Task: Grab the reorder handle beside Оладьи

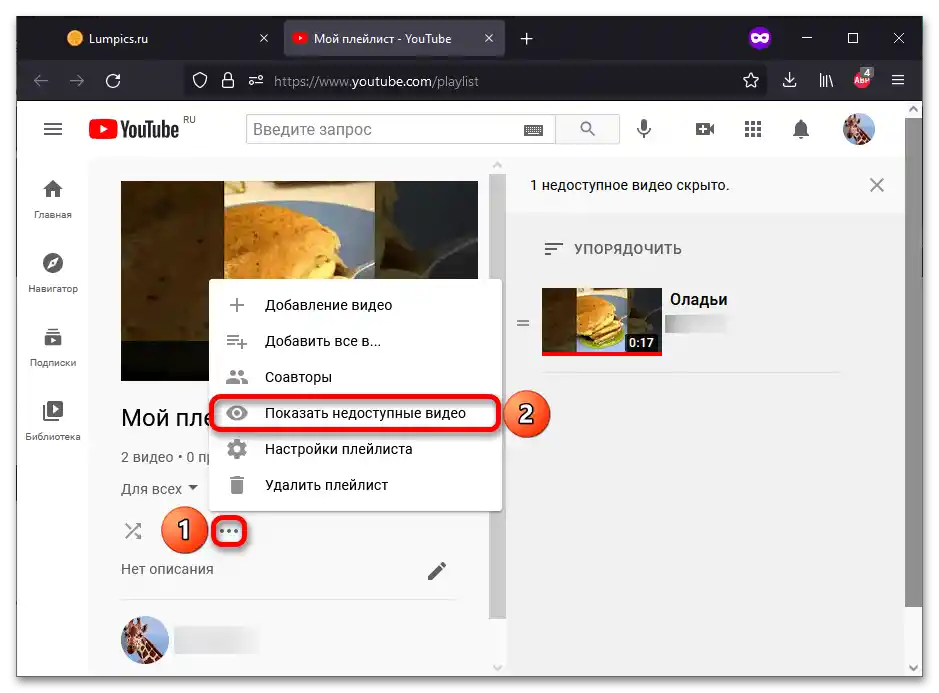Action: point(523,323)
